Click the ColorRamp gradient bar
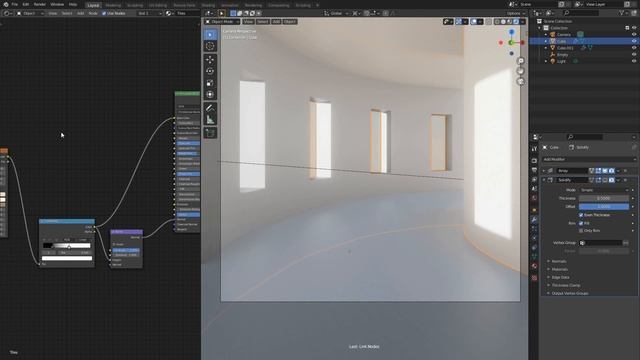The height and width of the screenshot is (360, 640). coord(67,246)
